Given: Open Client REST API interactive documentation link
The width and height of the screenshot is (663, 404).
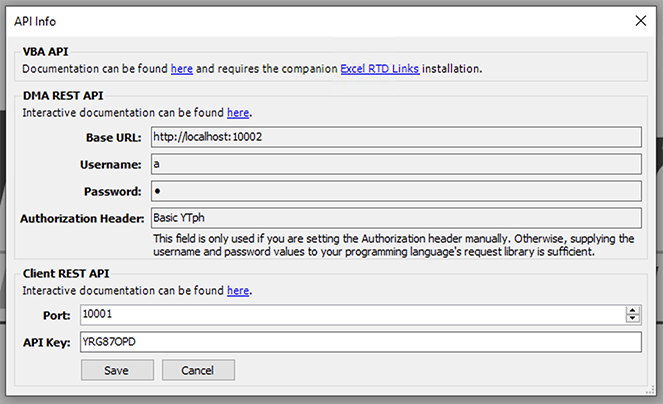Looking at the screenshot, I should click(x=238, y=291).
